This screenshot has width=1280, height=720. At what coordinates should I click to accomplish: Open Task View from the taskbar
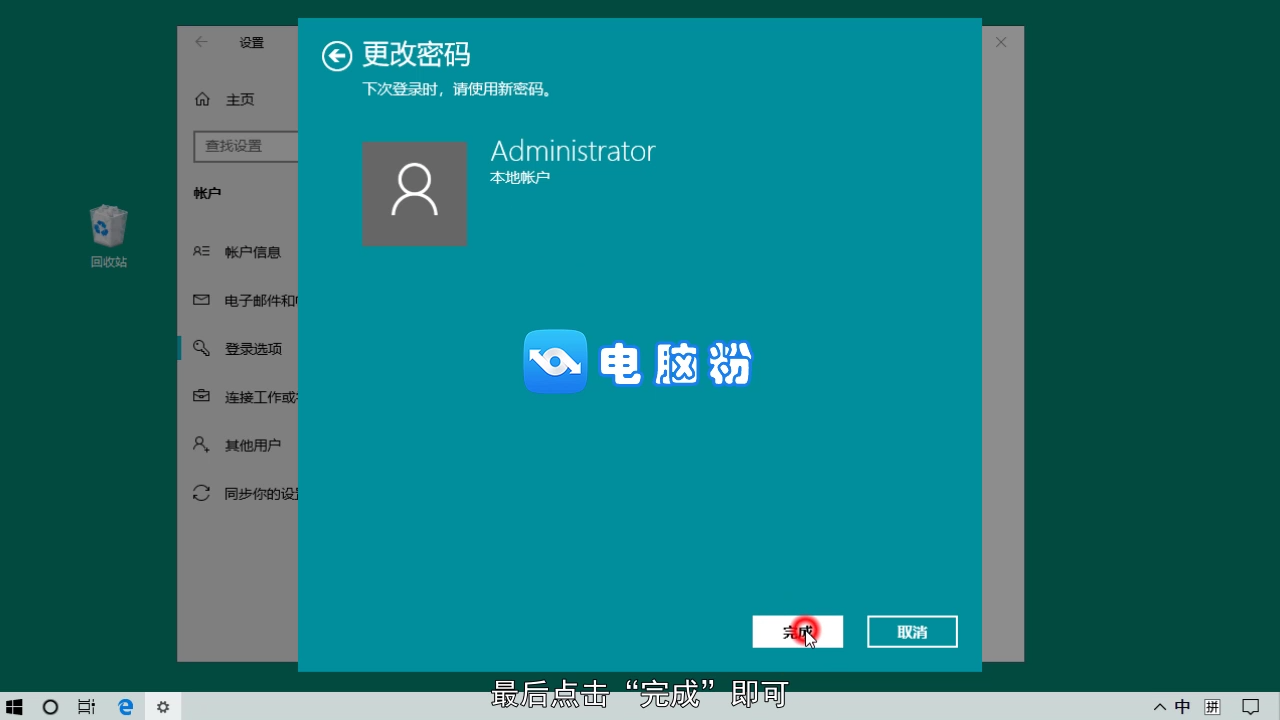[86, 706]
